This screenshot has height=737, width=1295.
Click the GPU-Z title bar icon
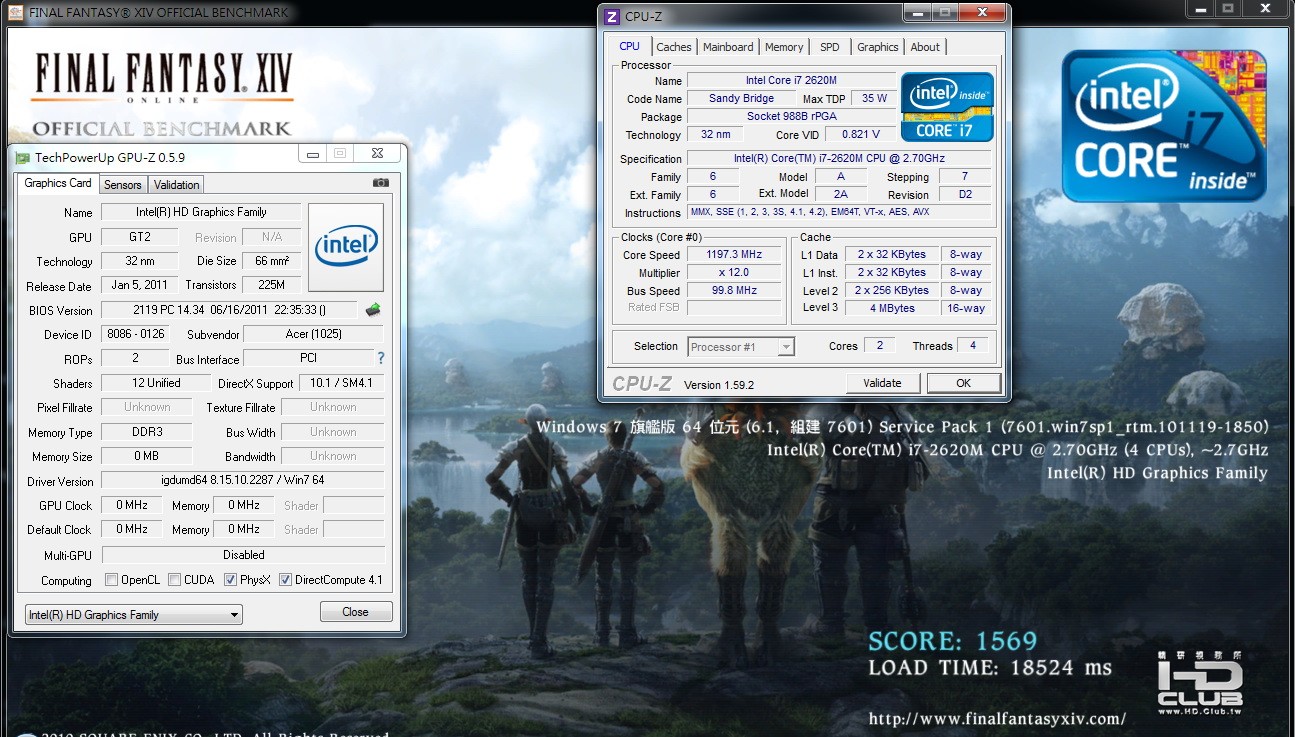(22, 157)
